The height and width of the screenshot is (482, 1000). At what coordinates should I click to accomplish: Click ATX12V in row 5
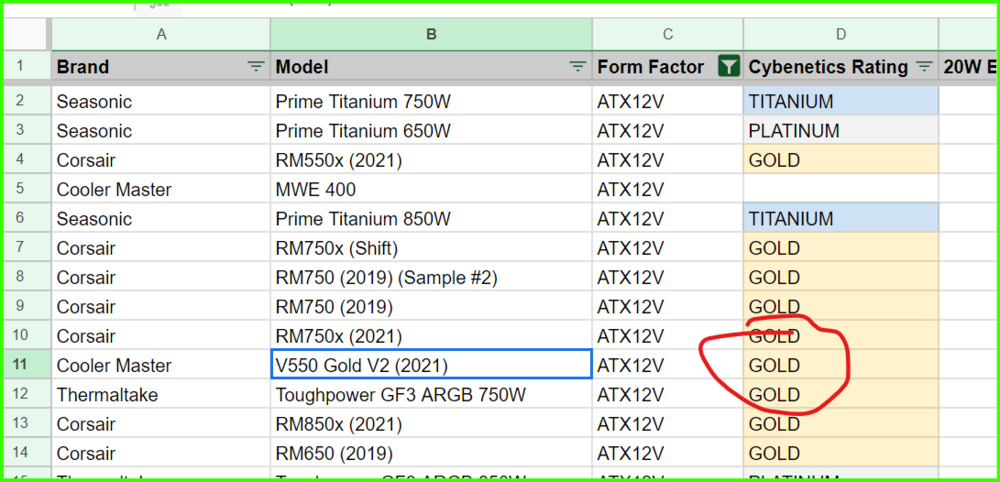[x=668, y=189]
